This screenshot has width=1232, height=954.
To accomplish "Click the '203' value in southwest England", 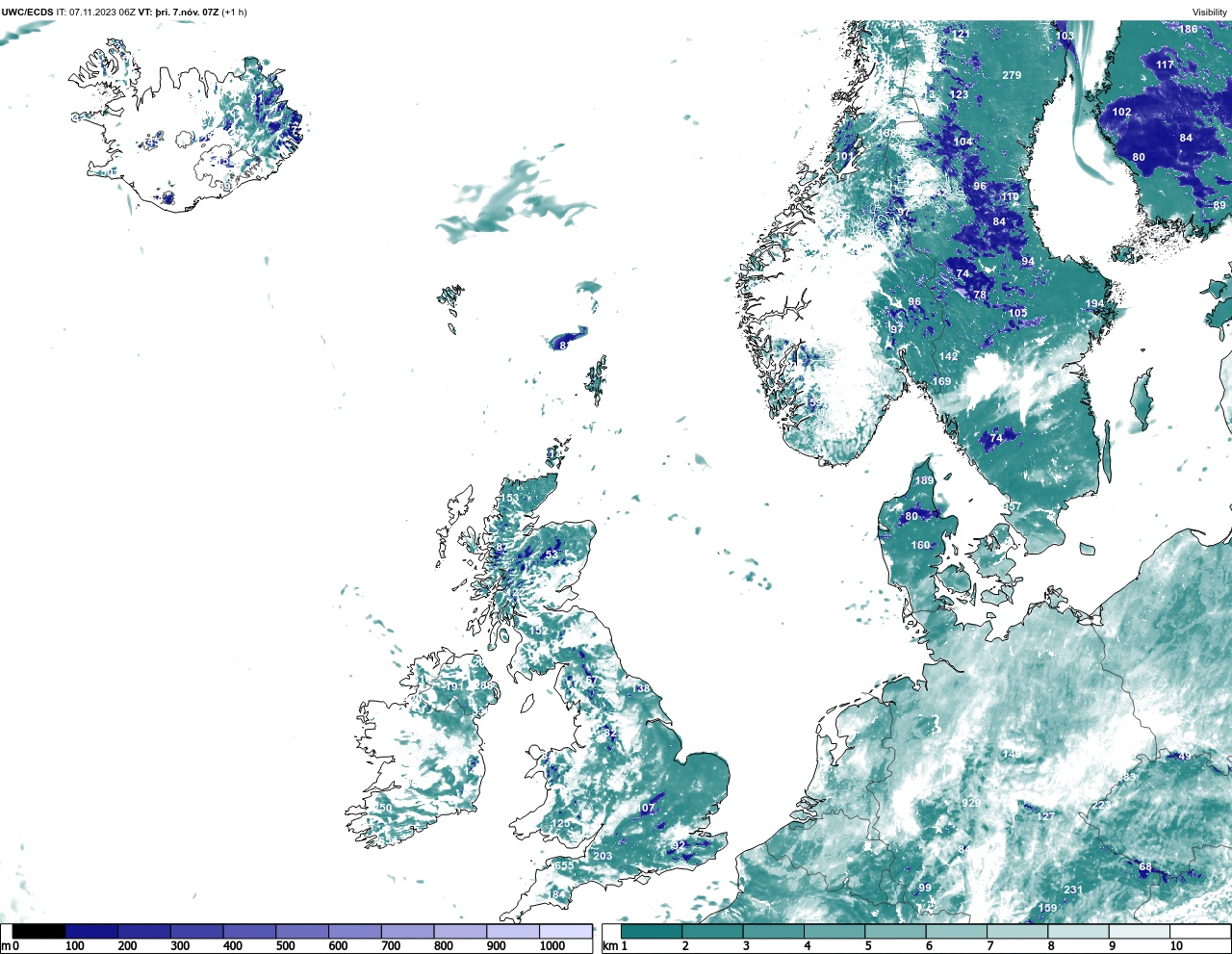I will (x=603, y=856).
